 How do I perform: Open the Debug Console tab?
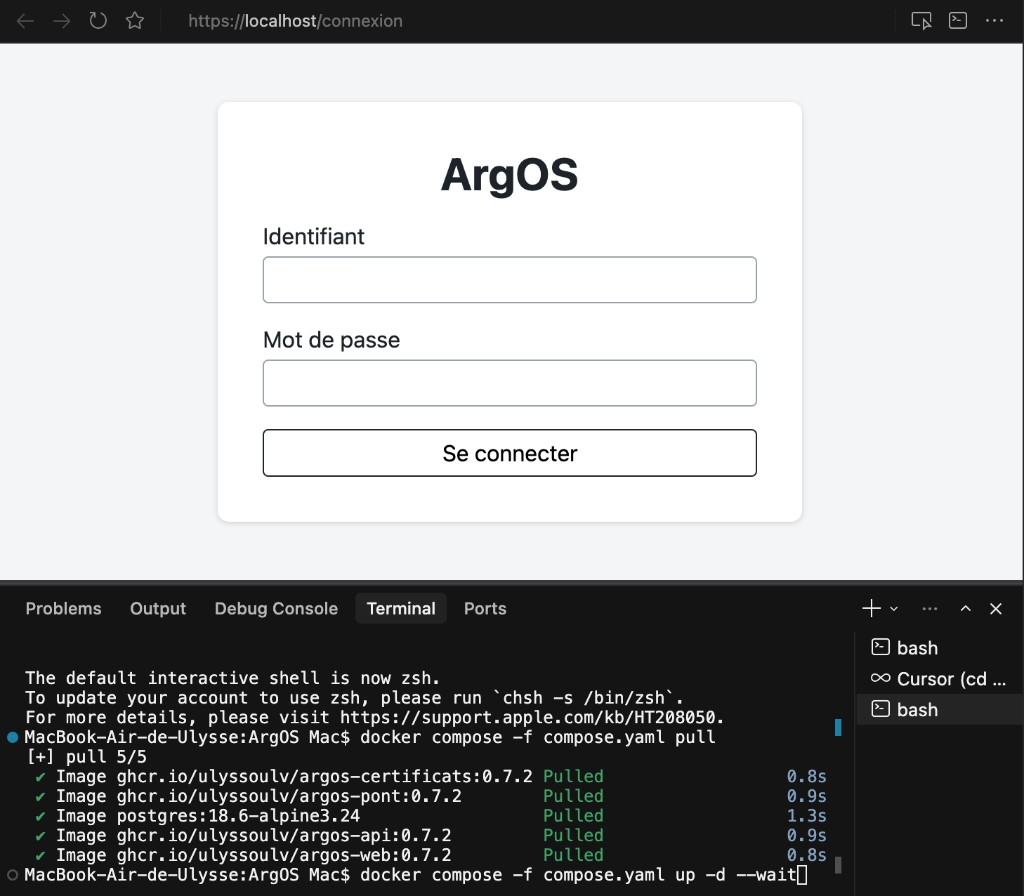click(x=276, y=608)
